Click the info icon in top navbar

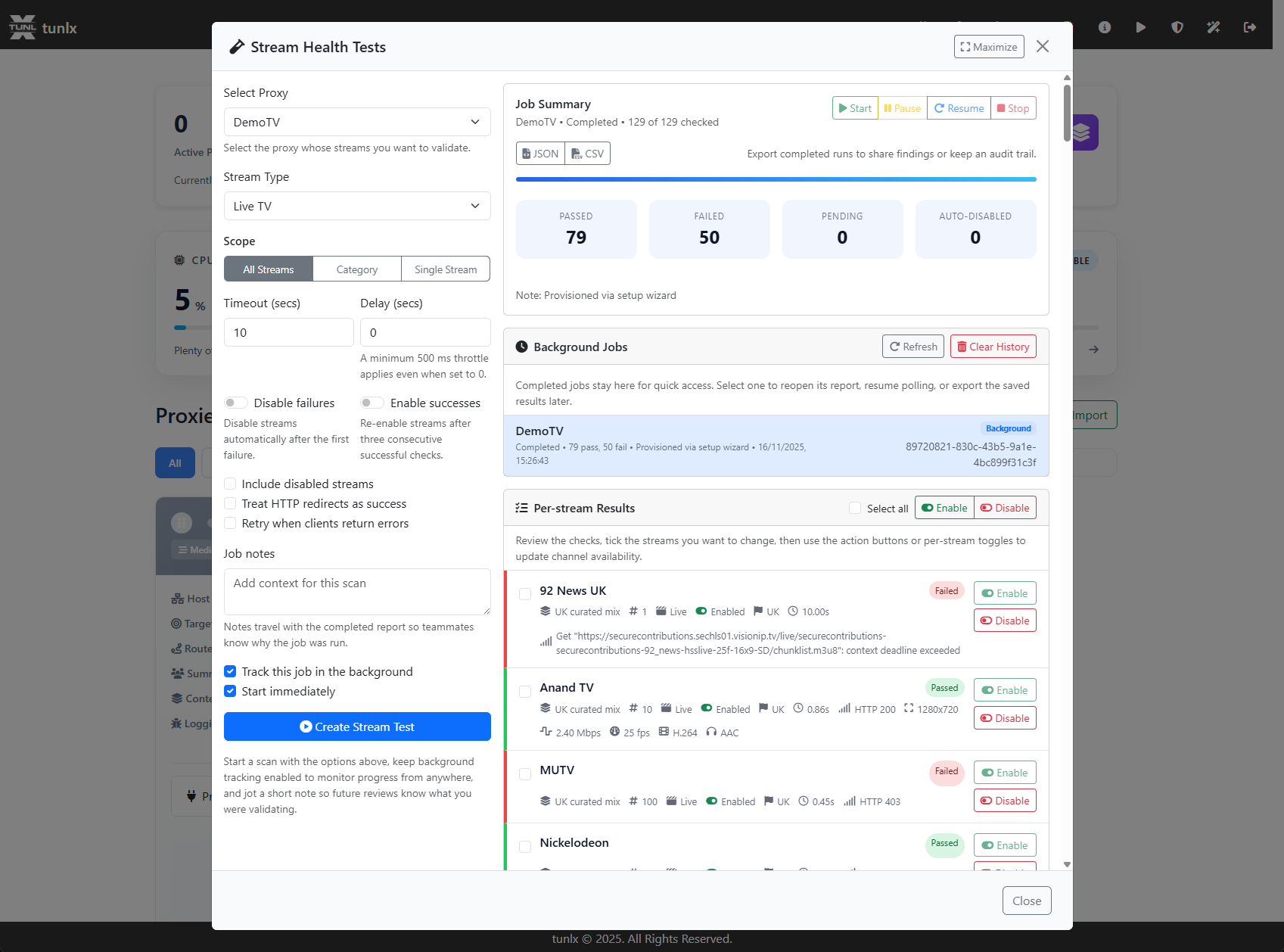(x=1104, y=27)
